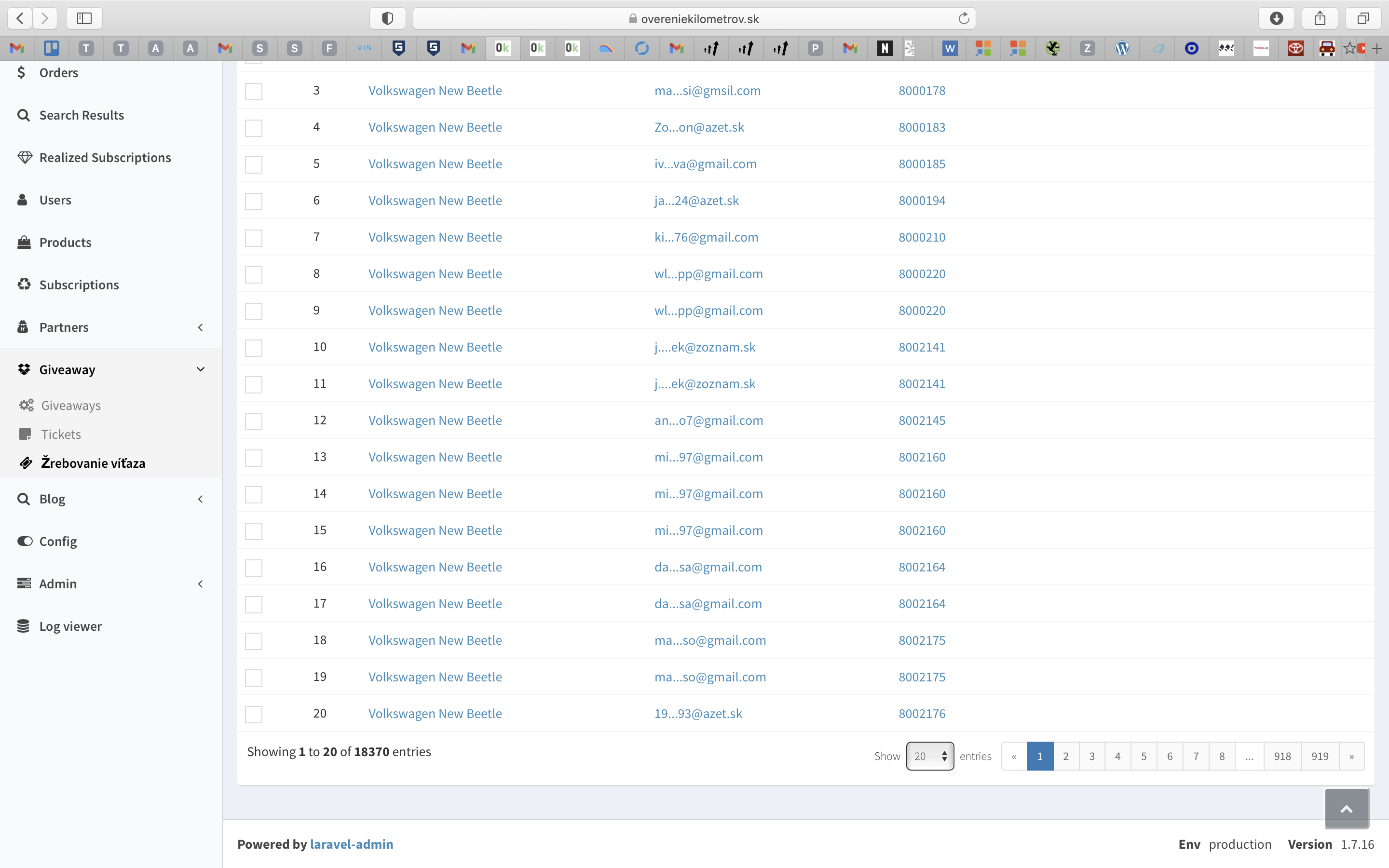This screenshot has height=868, width=1389.
Task: Click the Žrebovanie víťaza ticket icon
Action: click(27, 463)
